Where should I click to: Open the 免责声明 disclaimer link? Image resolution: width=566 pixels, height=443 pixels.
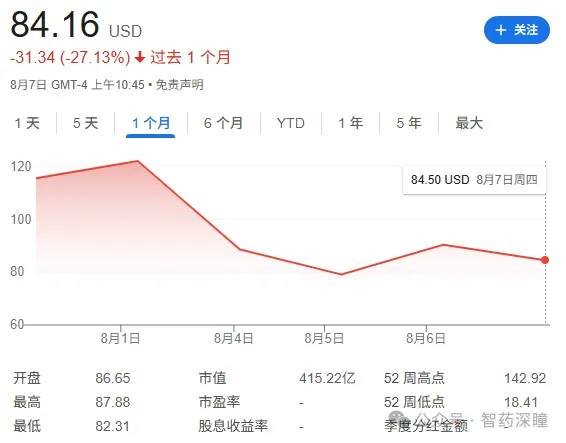pyautogui.click(x=180, y=85)
